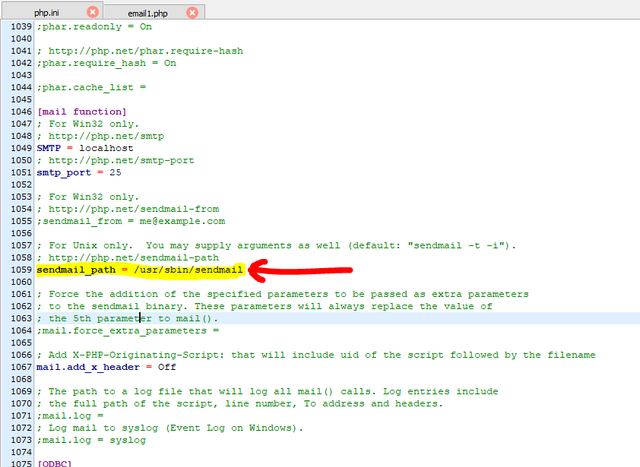Click the ;phar.readonly = On line
640x467 pixels.
[94, 27]
